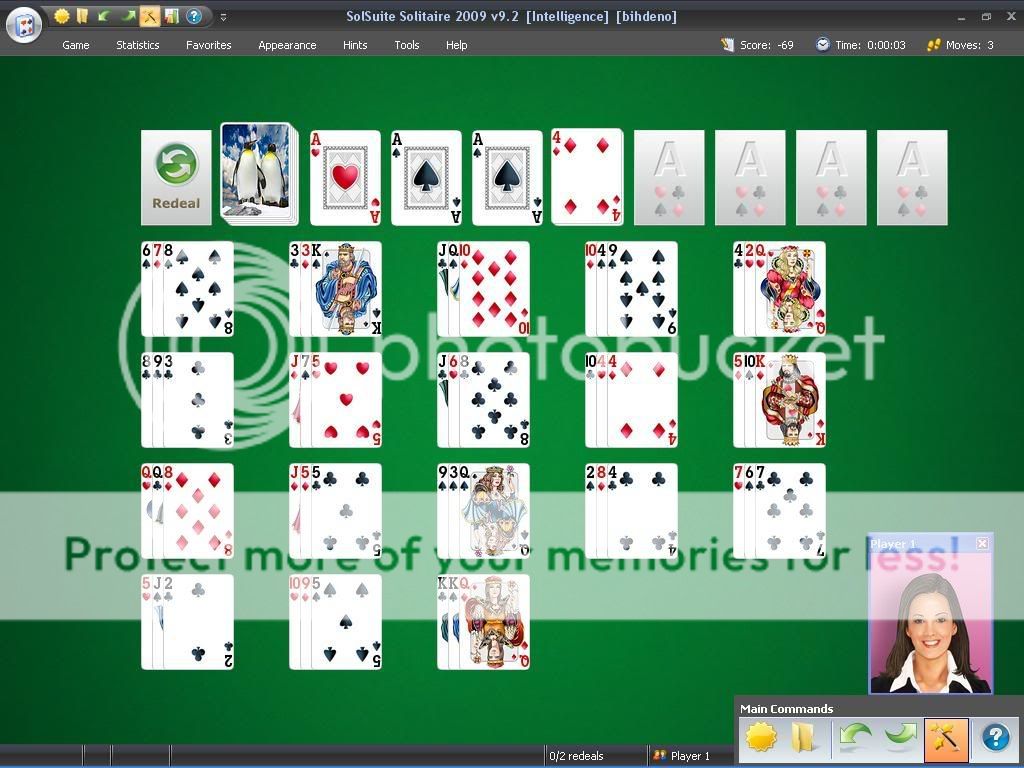Select the 2 of clubs card

click(x=199, y=622)
